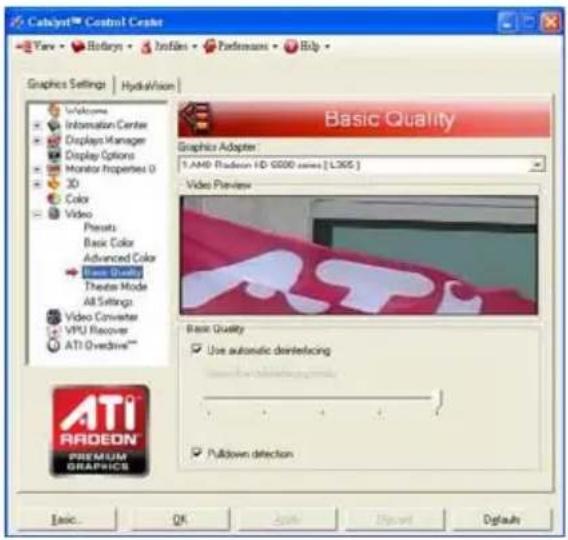Image resolution: width=568 pixels, height=540 pixels.
Task: Expand the Information Center node
Action: 37,125
